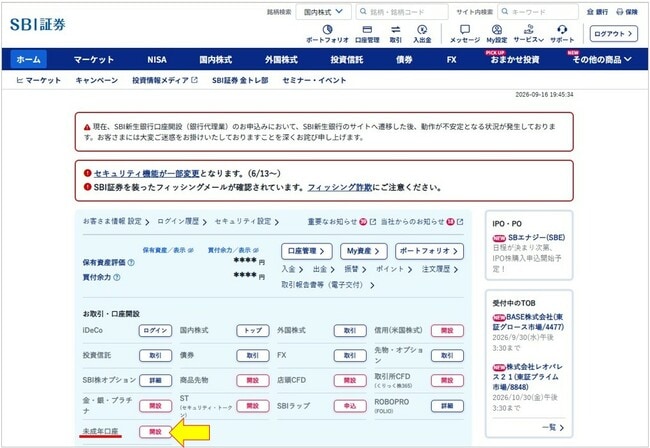This screenshot has height=448, width=650.
Task: Select the 投資信託 nav tab
Action: [x=347, y=59]
